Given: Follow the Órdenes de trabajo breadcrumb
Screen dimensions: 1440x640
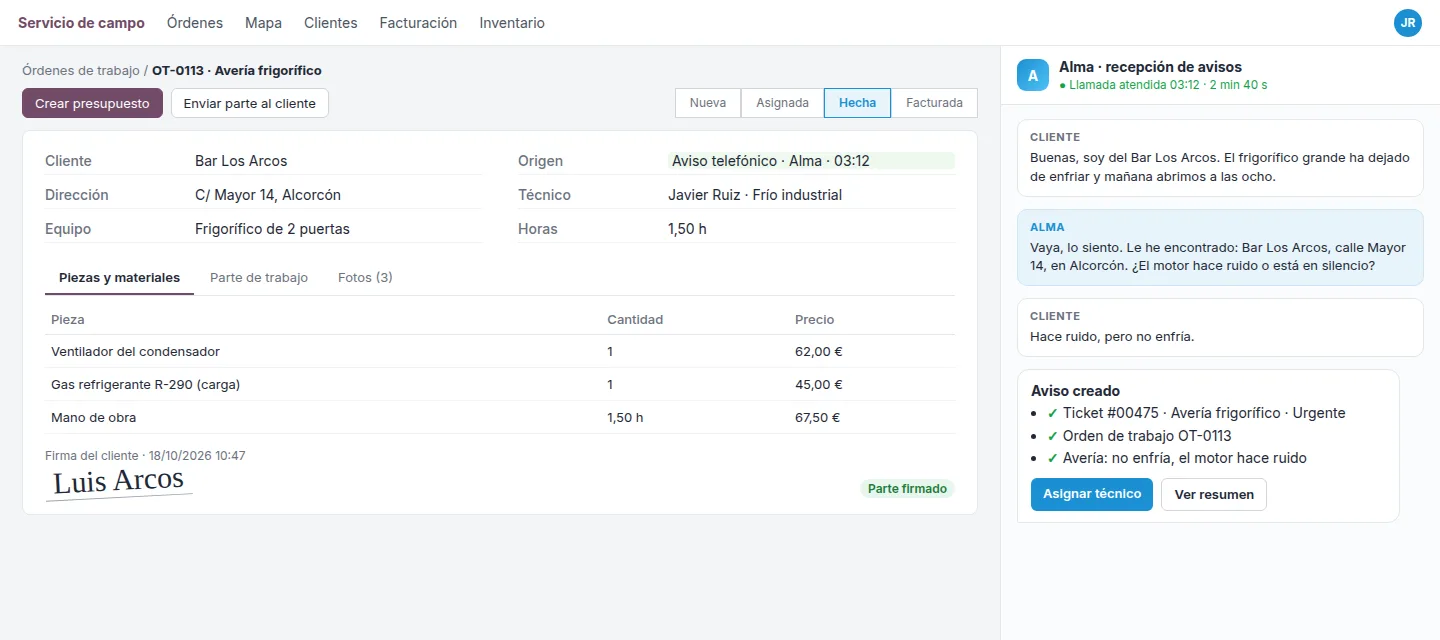Looking at the screenshot, I should point(81,71).
